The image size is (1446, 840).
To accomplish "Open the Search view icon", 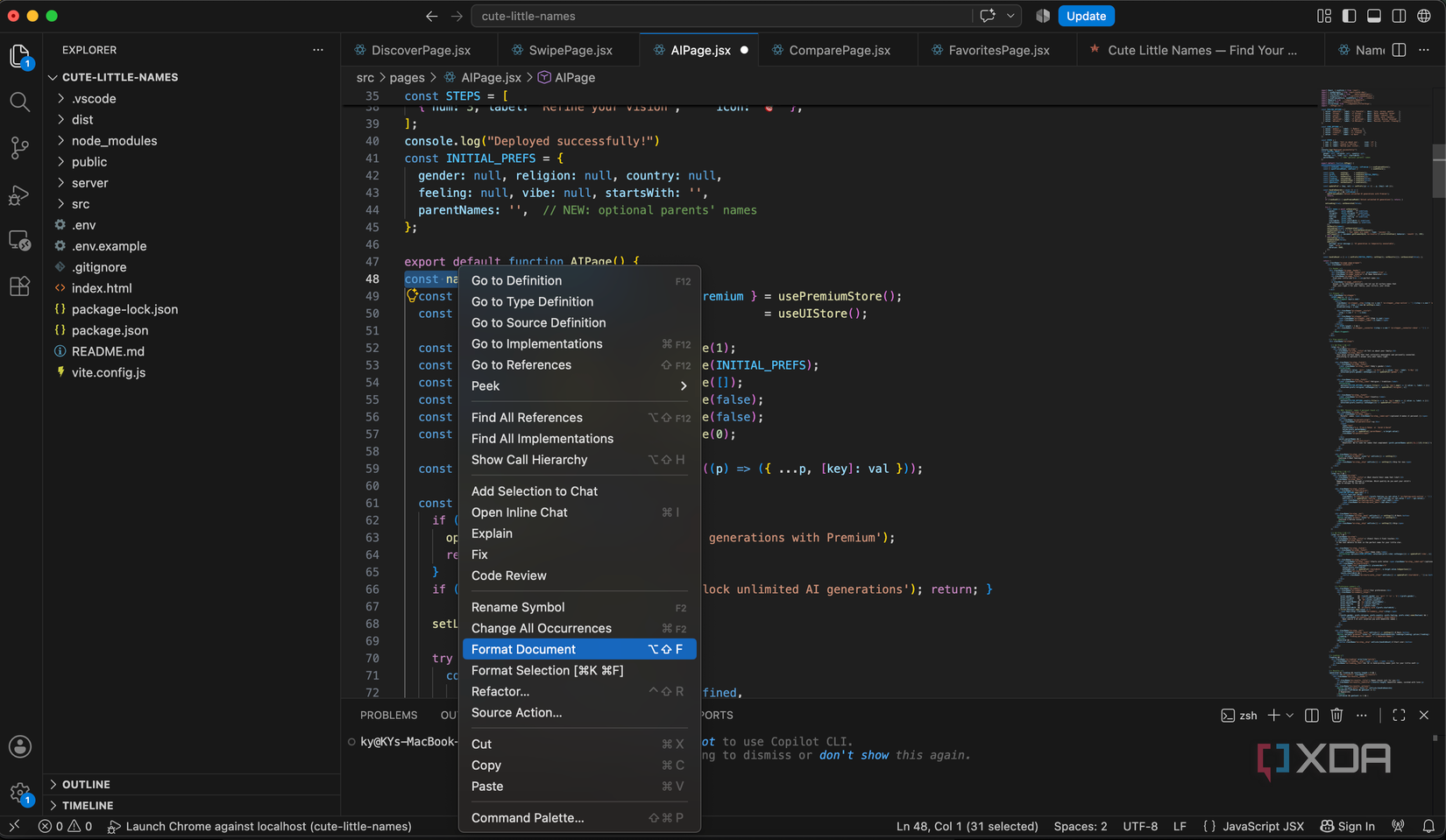I will [20, 102].
